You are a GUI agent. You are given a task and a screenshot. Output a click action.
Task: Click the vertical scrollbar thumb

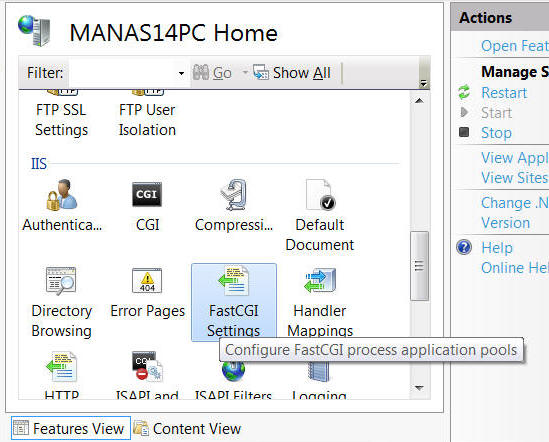click(419, 266)
